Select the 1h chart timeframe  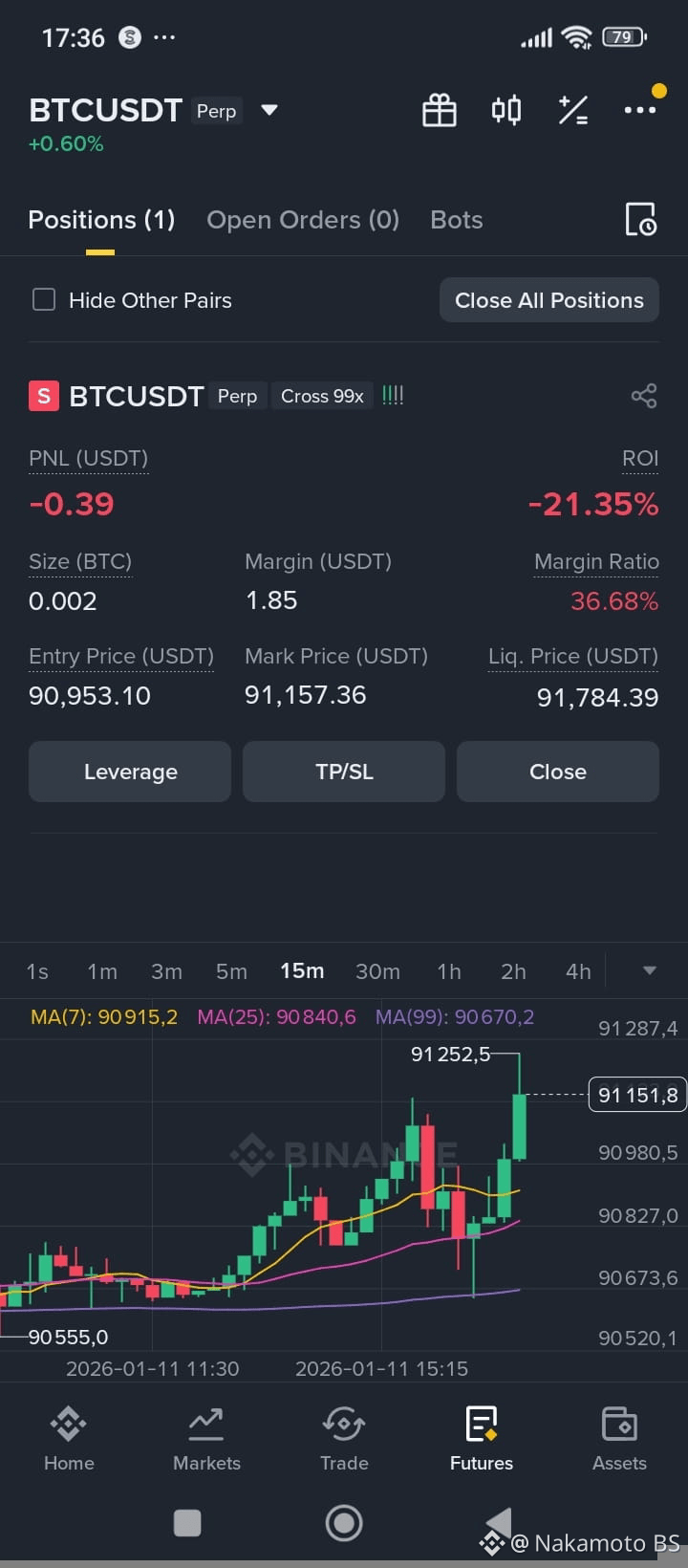click(x=449, y=971)
